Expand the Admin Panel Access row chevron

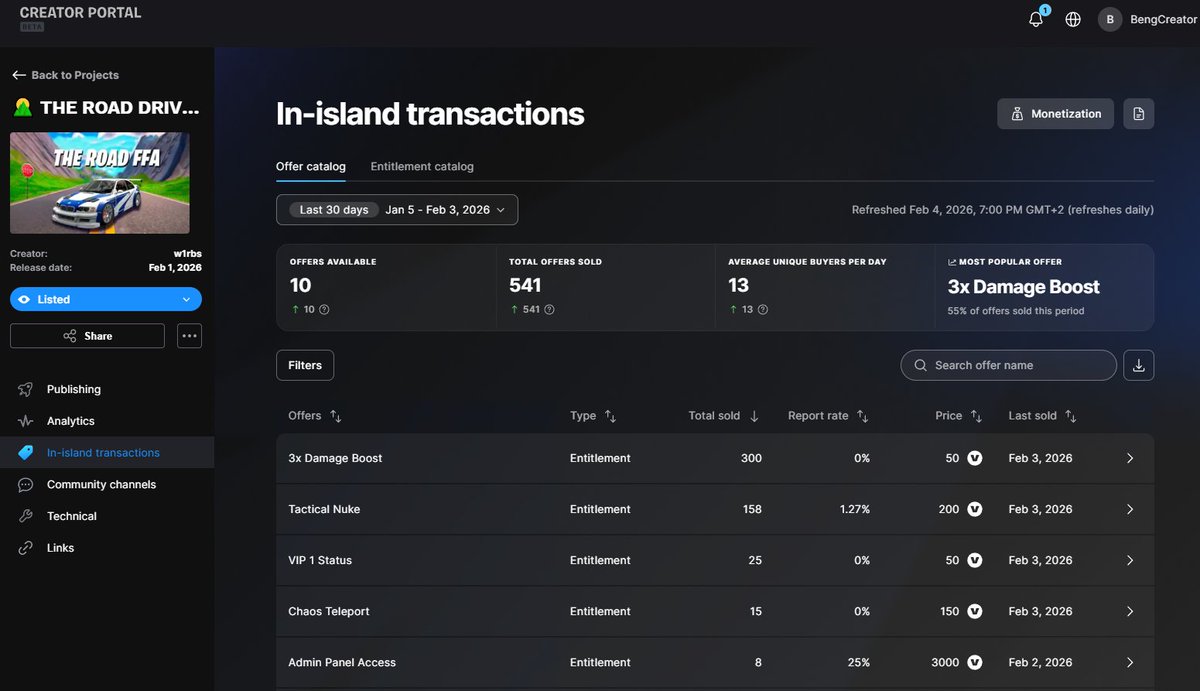pyautogui.click(x=1130, y=662)
